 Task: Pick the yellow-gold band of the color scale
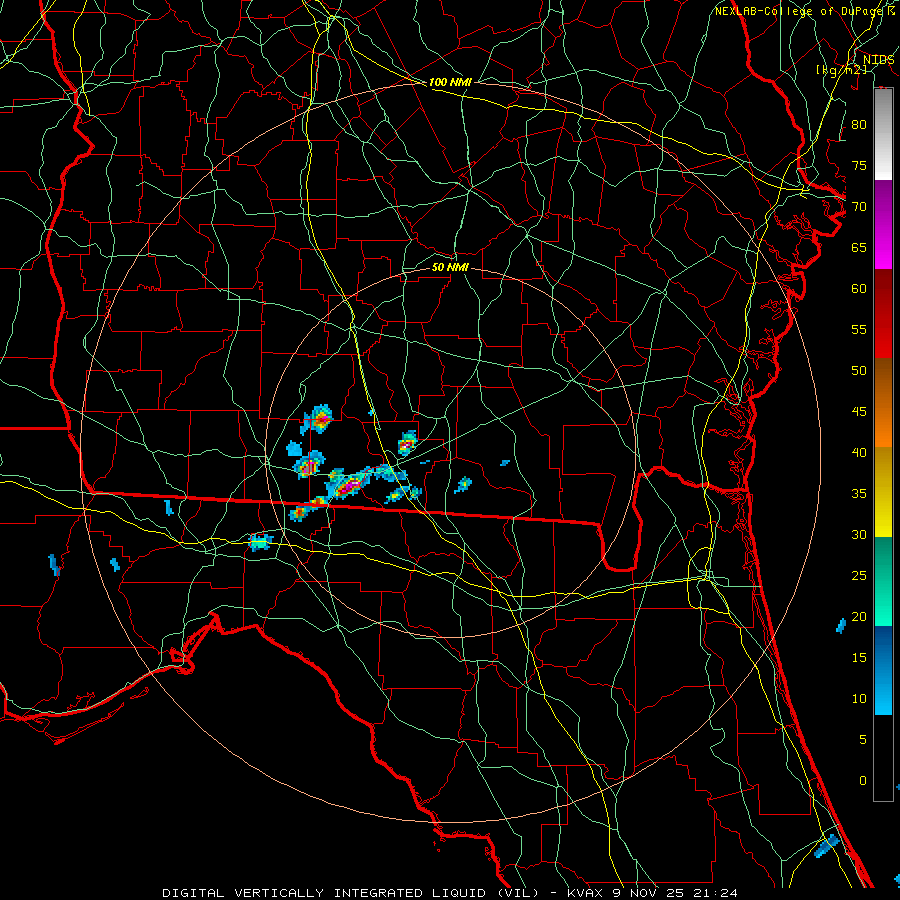(x=883, y=492)
